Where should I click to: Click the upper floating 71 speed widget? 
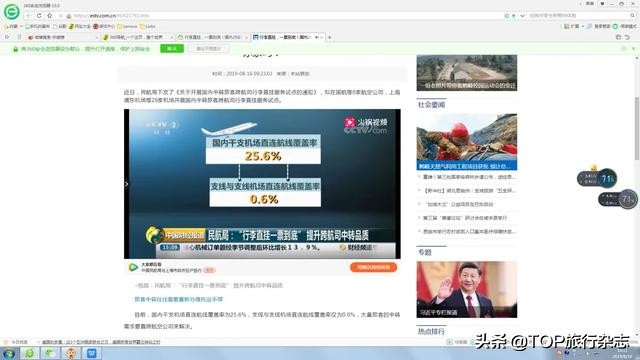click(x=597, y=178)
